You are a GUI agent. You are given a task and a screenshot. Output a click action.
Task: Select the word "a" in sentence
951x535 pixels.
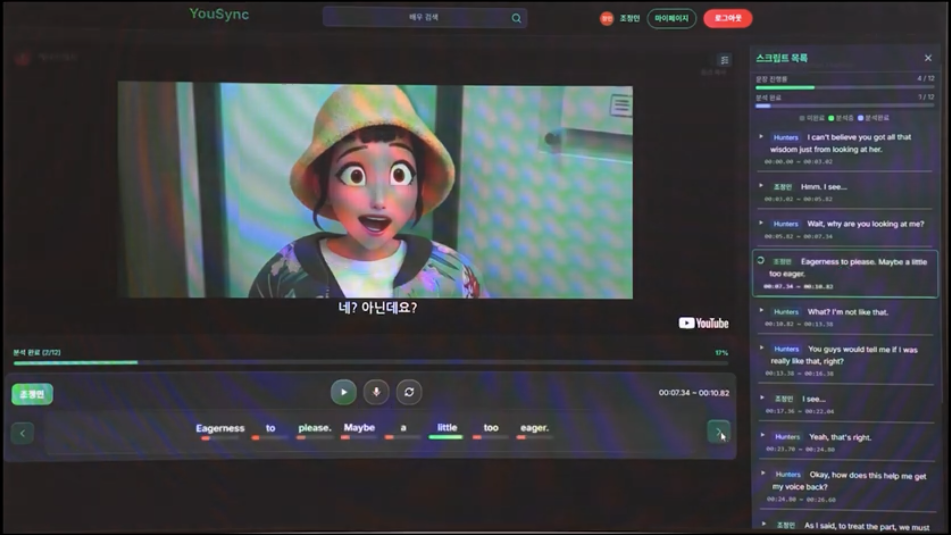[403, 428]
